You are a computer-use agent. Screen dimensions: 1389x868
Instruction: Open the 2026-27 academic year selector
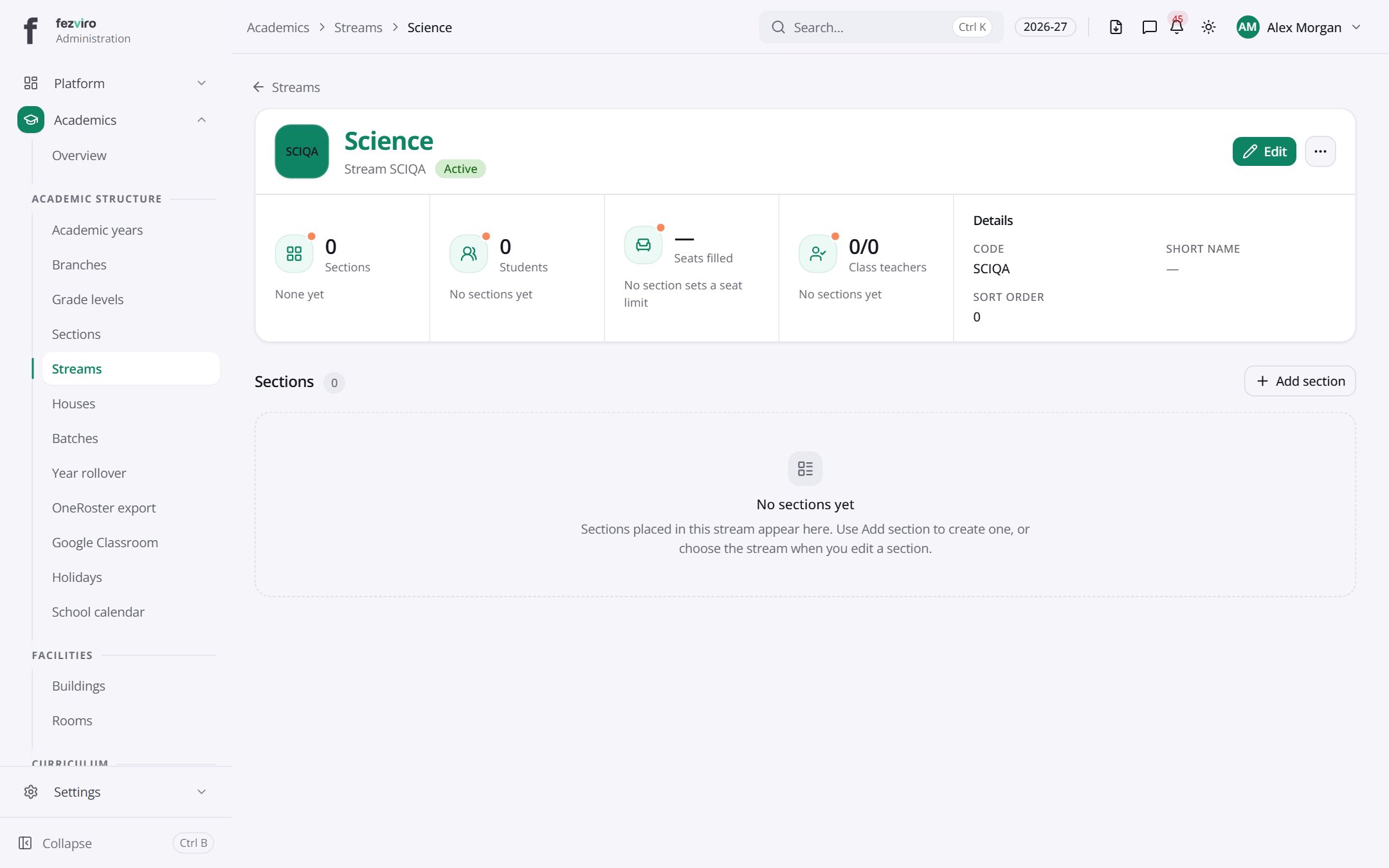point(1045,27)
